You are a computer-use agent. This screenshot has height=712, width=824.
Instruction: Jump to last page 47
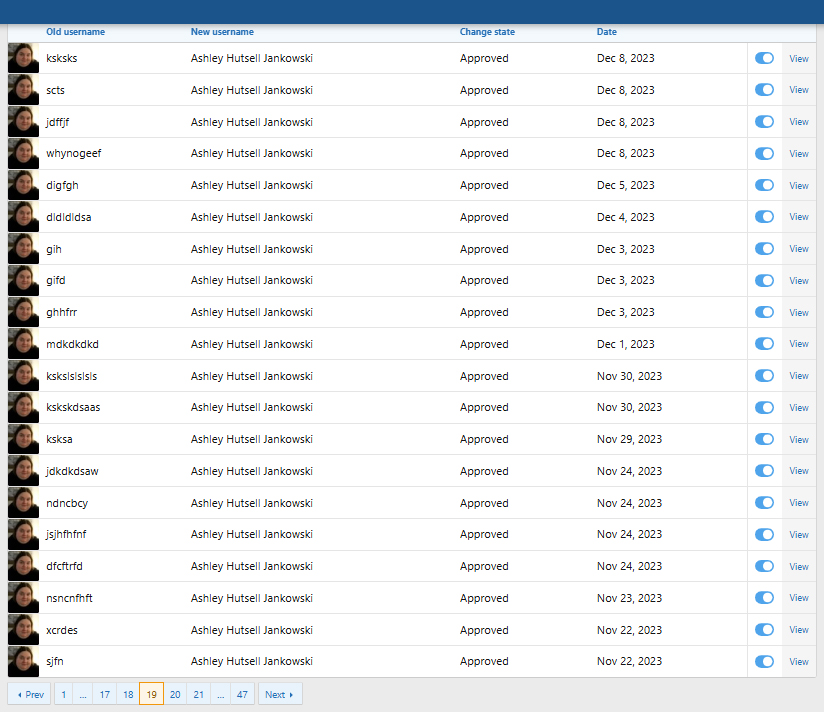pos(242,694)
